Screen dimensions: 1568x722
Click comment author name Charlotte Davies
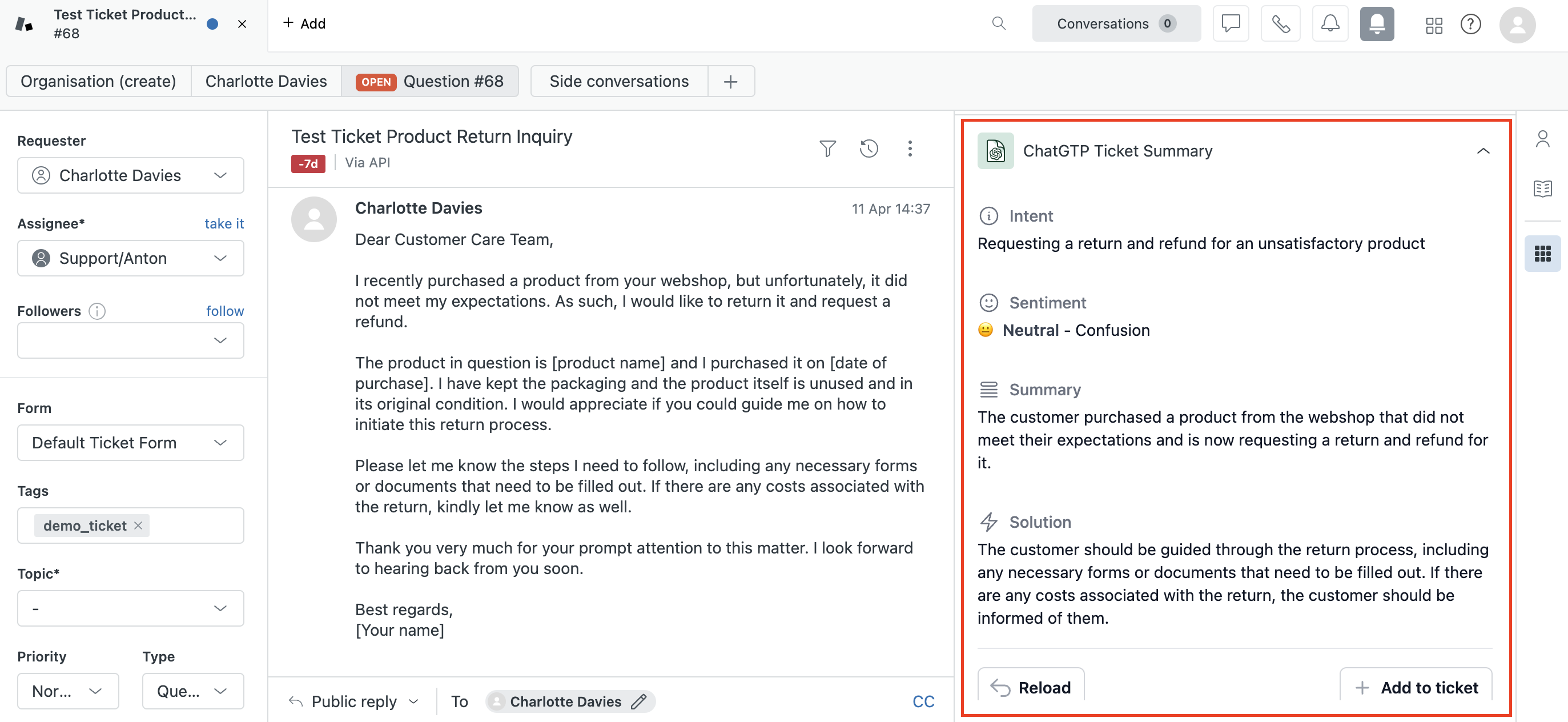[419, 208]
